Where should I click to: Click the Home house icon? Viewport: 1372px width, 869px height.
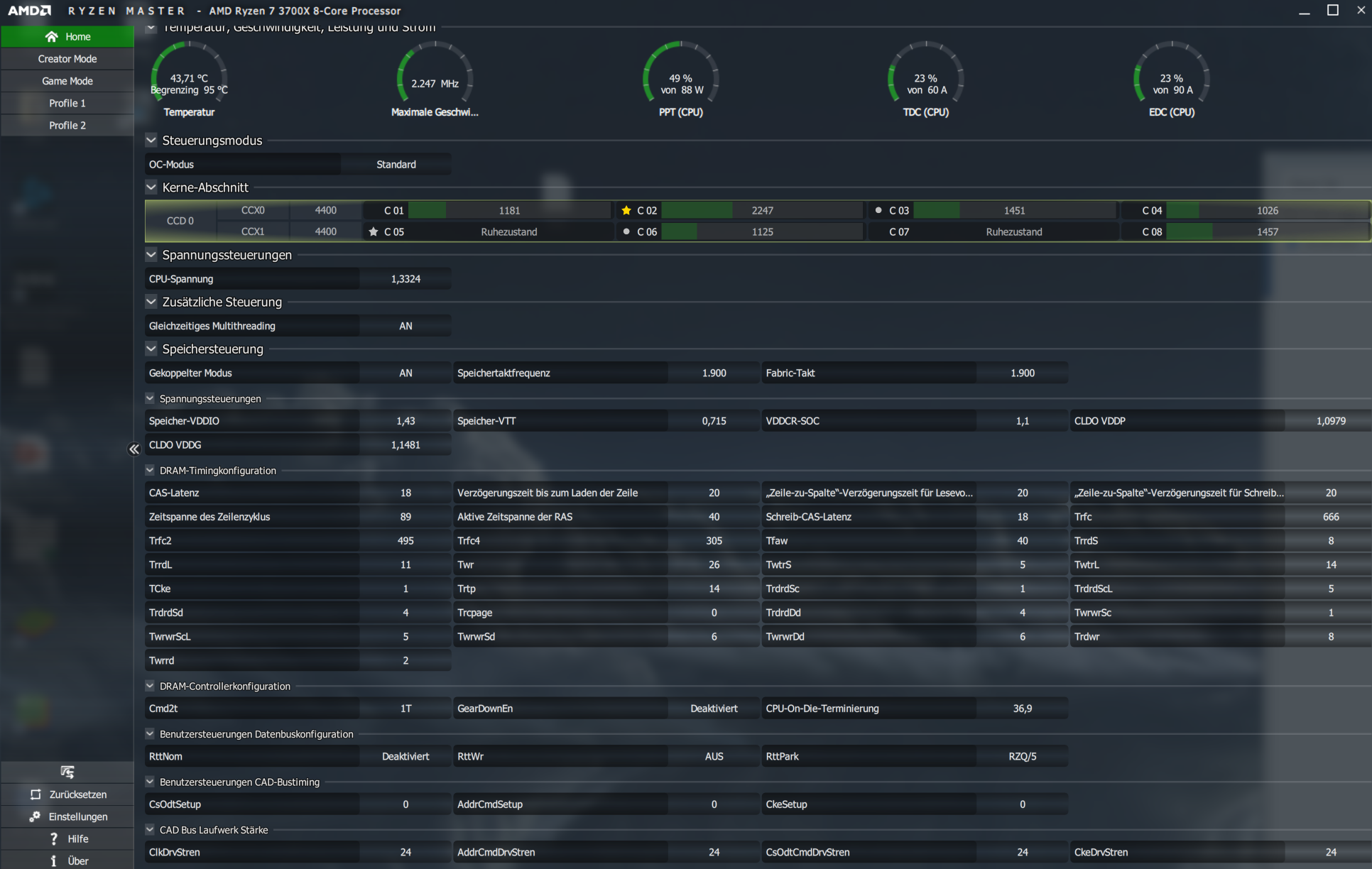[51, 37]
